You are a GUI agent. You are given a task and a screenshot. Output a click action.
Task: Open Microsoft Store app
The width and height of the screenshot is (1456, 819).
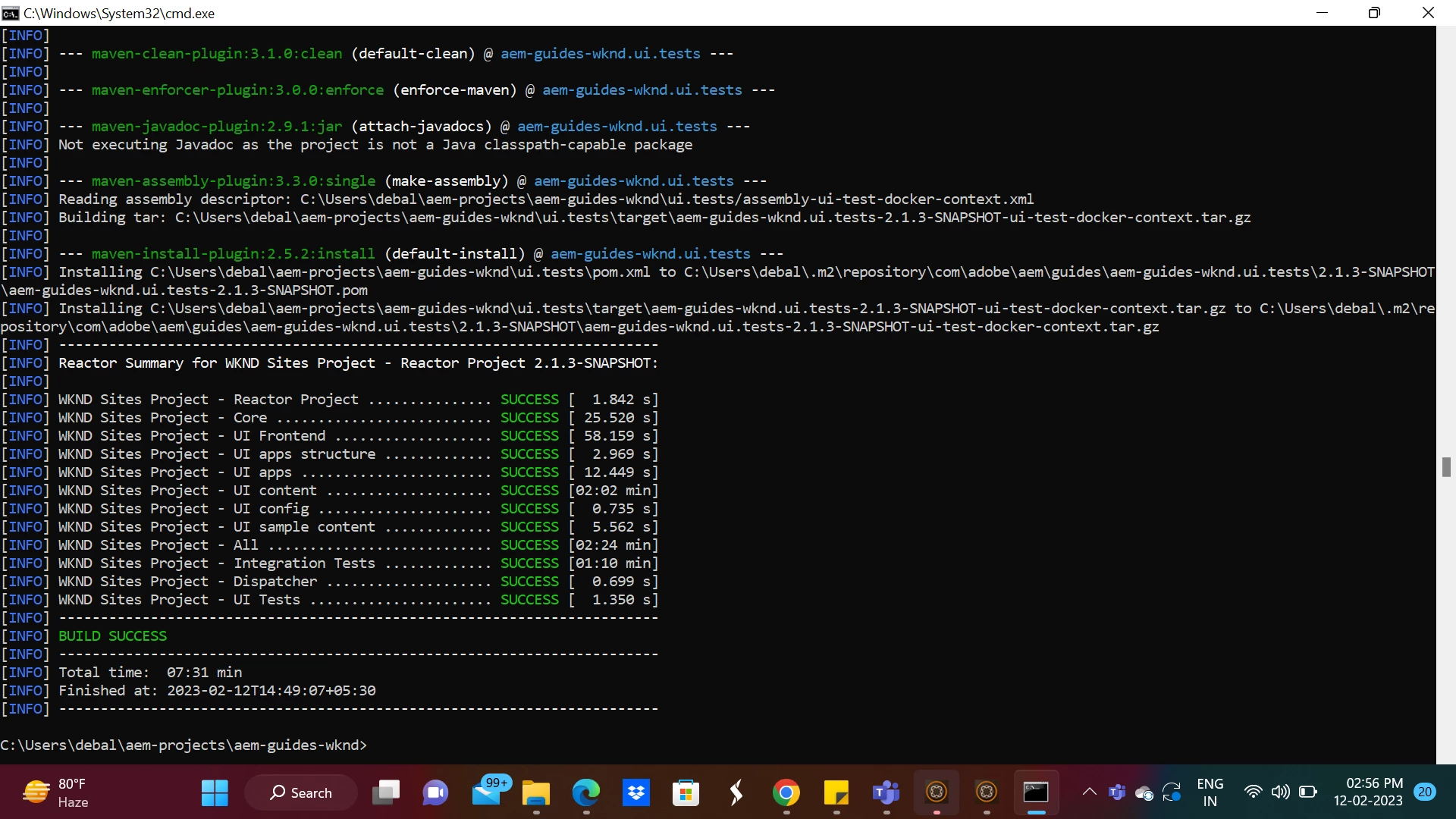click(686, 792)
